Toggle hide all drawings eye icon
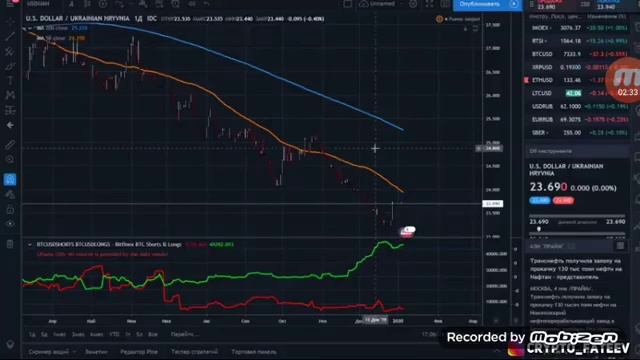This screenshot has width=640, height=360. click(x=10, y=224)
